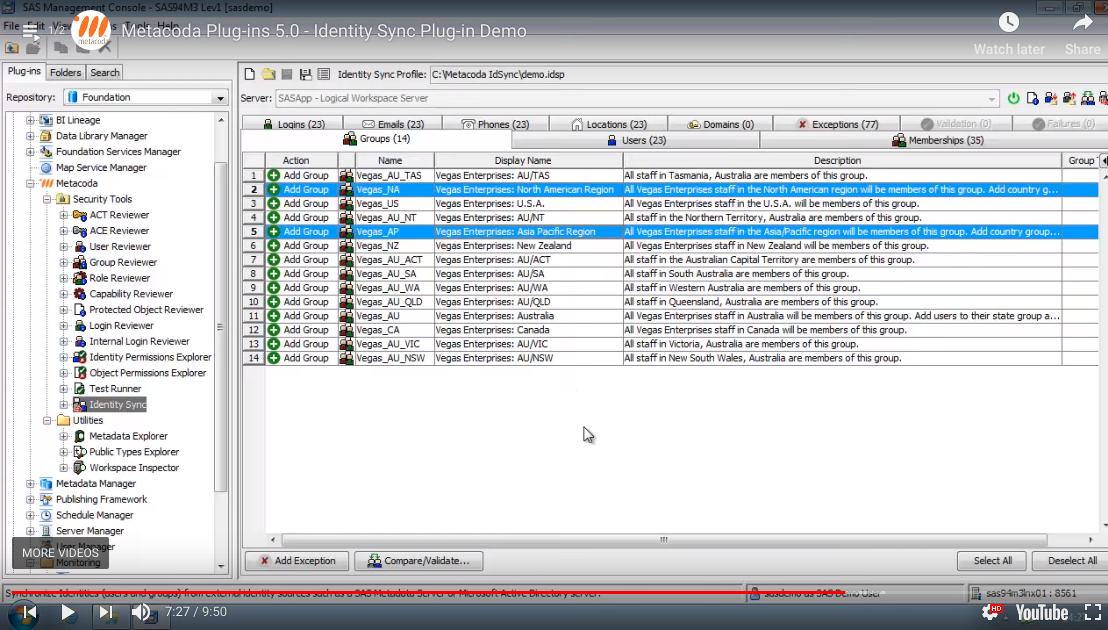Click the Select All button

992,561
